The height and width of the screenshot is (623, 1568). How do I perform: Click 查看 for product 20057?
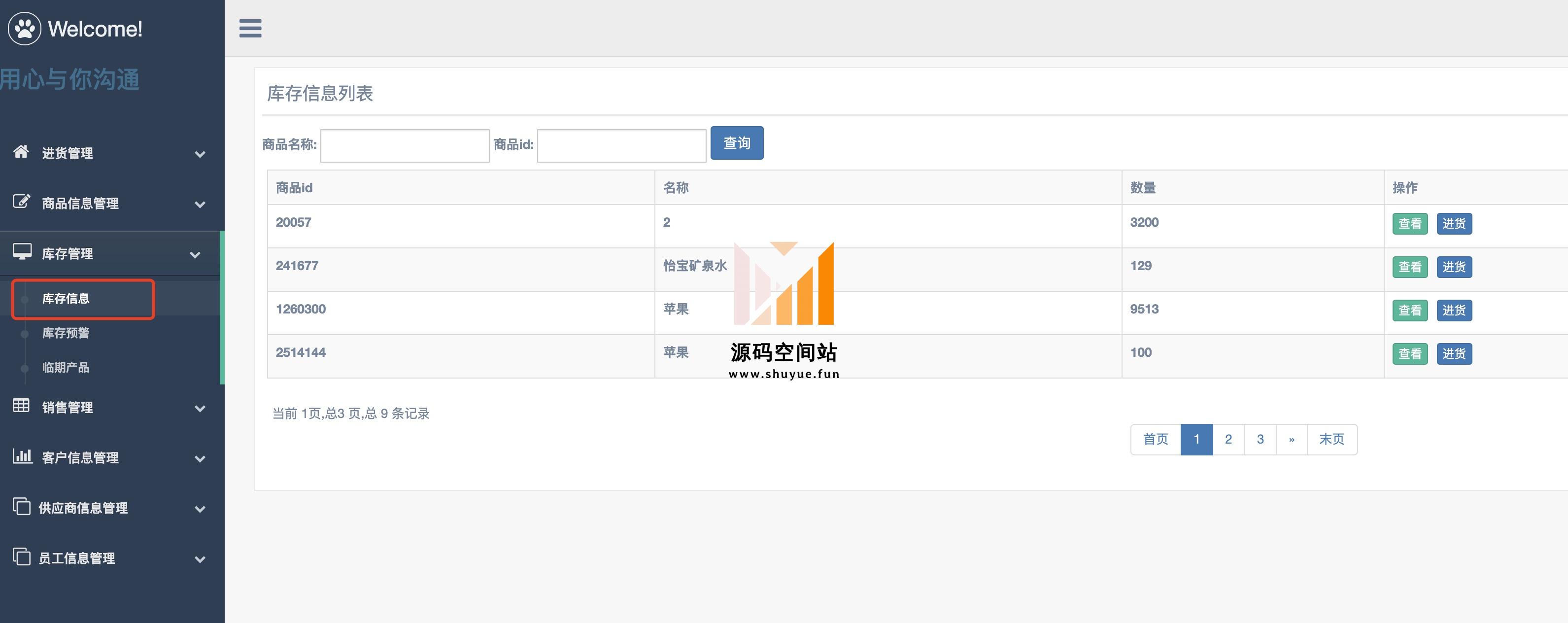coord(1410,223)
